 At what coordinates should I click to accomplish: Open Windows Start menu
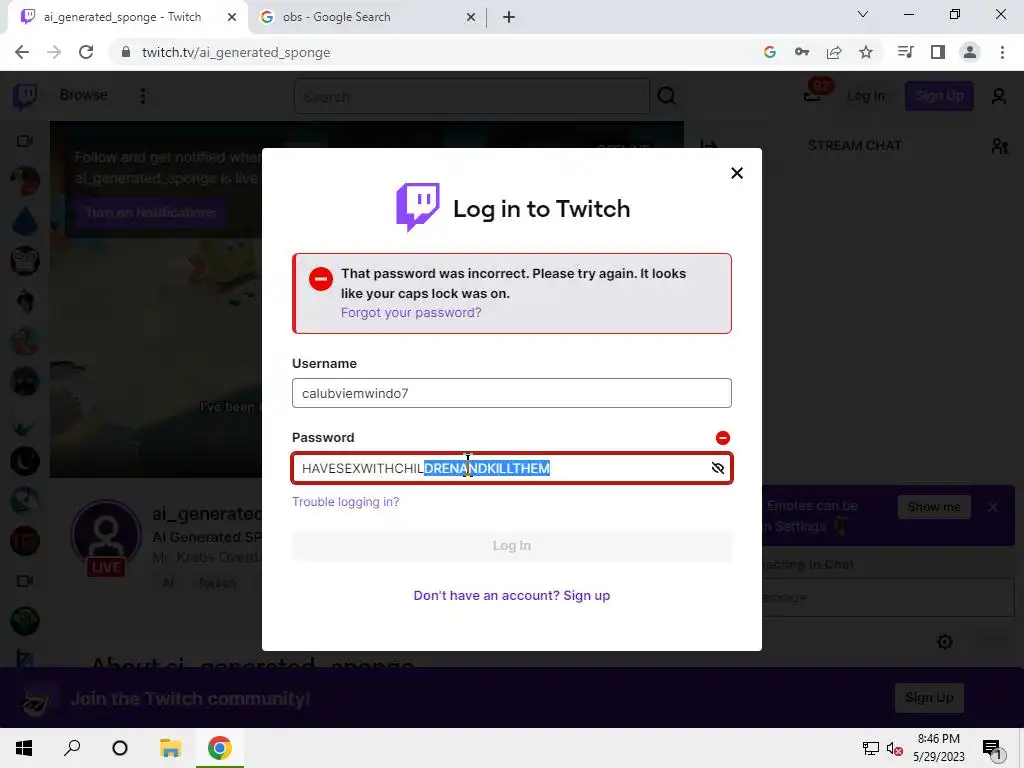coord(24,748)
